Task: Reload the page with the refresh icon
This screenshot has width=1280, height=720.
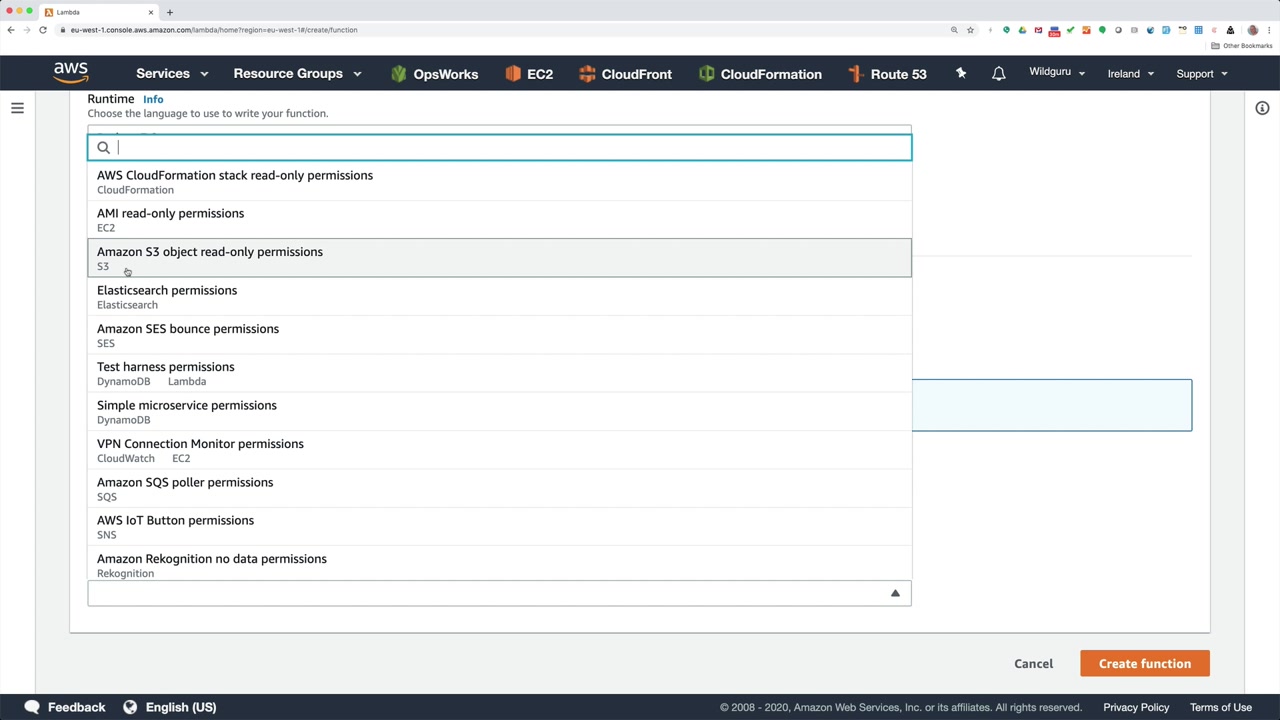Action: click(x=43, y=30)
